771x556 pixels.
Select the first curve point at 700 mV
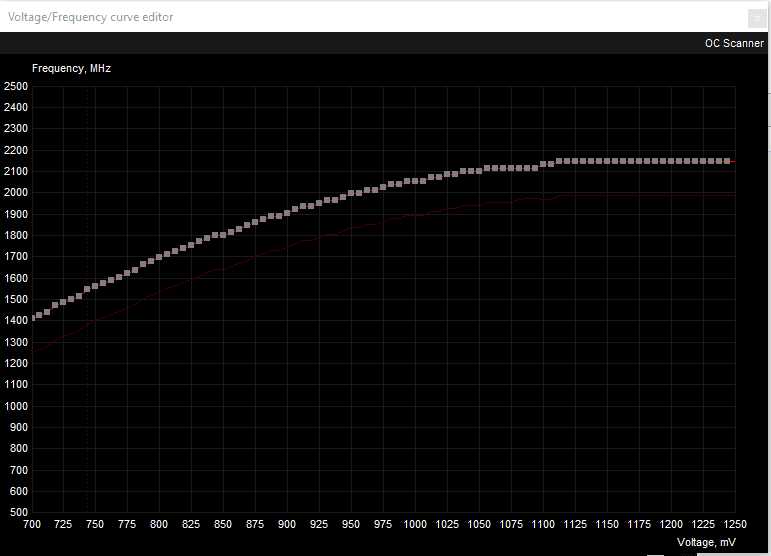32,318
